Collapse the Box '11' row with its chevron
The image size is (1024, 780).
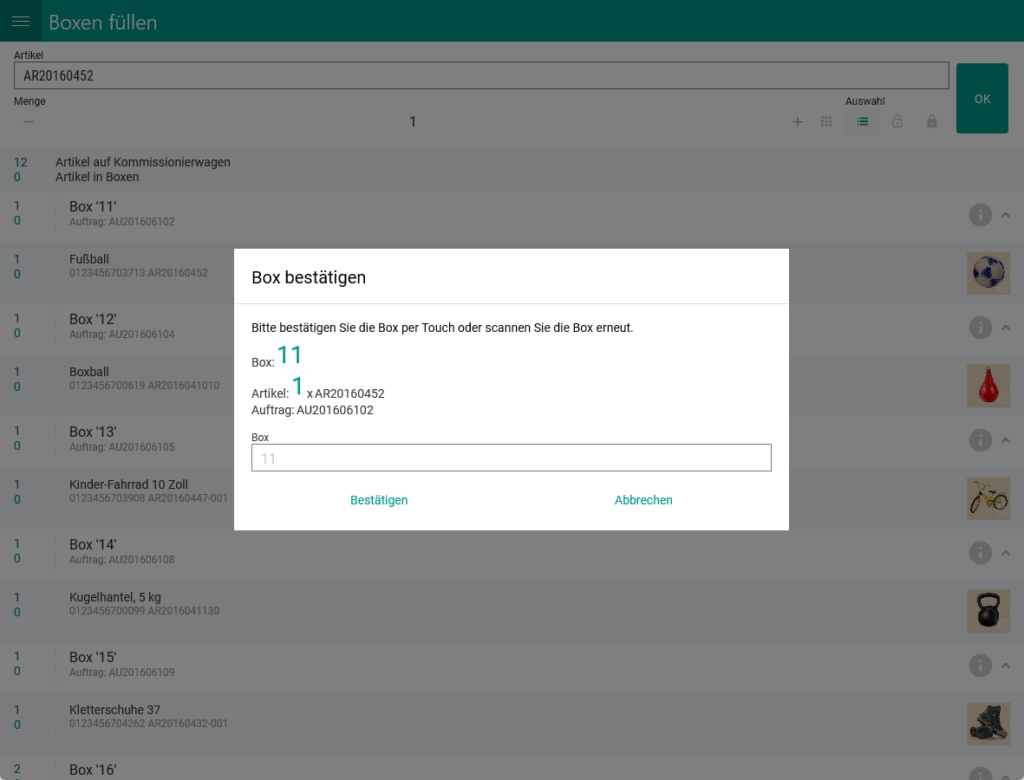pyautogui.click(x=1007, y=214)
